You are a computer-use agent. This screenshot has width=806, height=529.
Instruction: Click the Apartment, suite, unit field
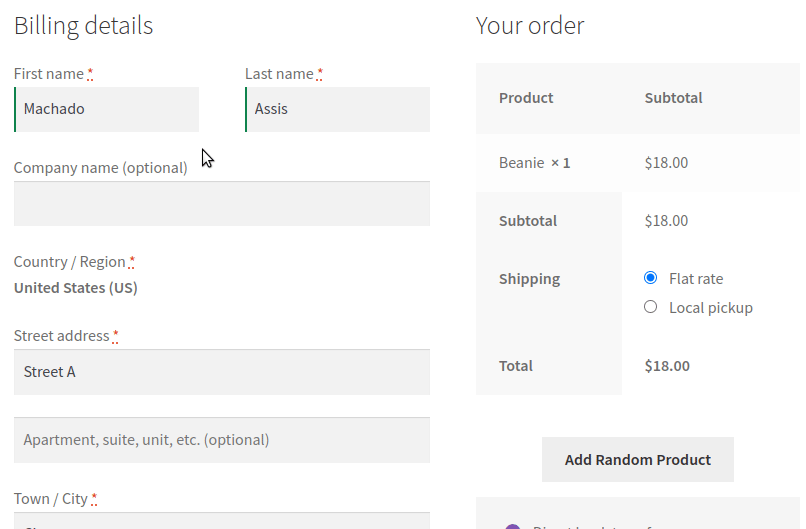tap(222, 440)
